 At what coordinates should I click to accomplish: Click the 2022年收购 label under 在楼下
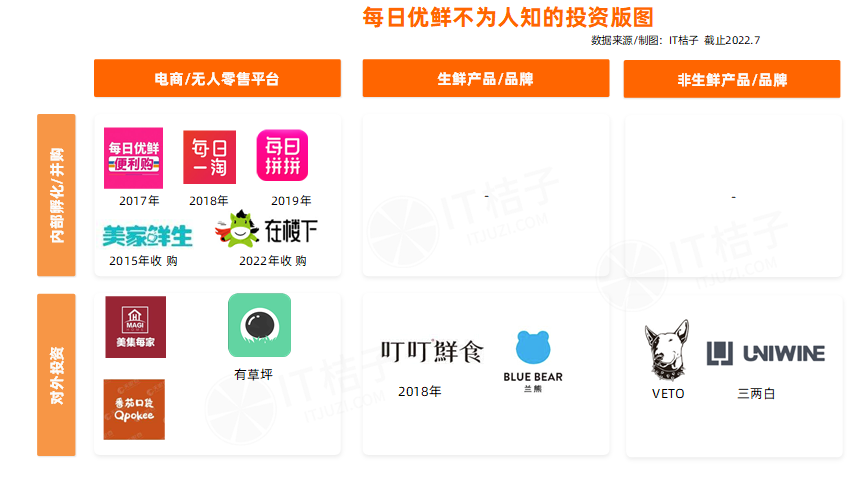click(273, 260)
